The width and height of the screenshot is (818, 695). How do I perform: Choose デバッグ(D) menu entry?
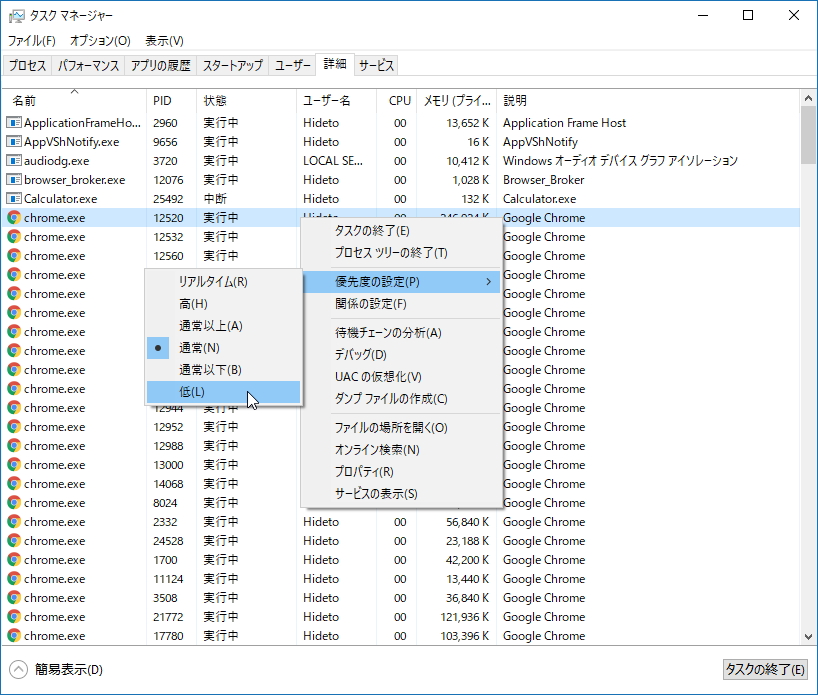[401, 355]
